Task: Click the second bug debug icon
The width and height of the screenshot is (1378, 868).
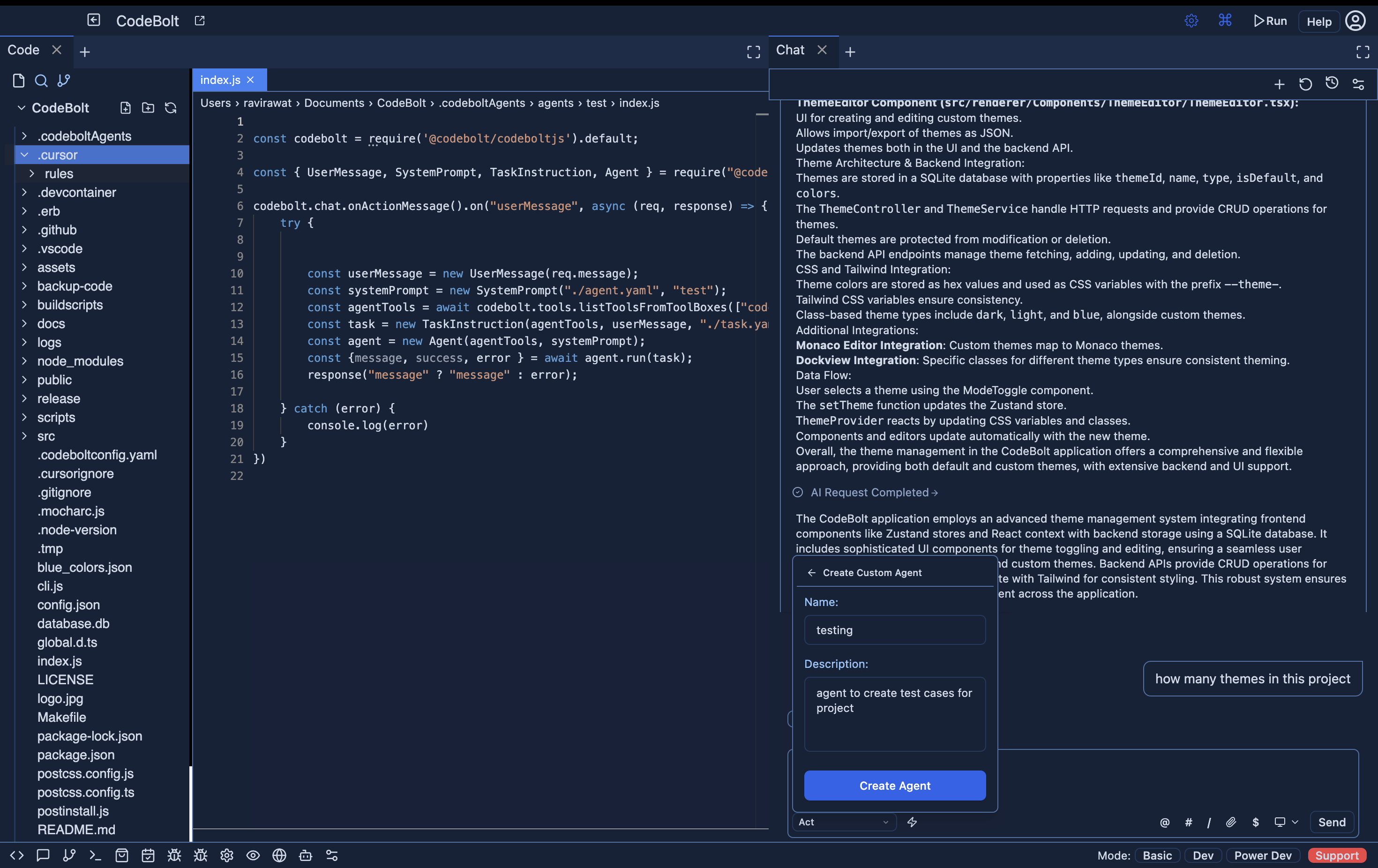Action: point(200,855)
